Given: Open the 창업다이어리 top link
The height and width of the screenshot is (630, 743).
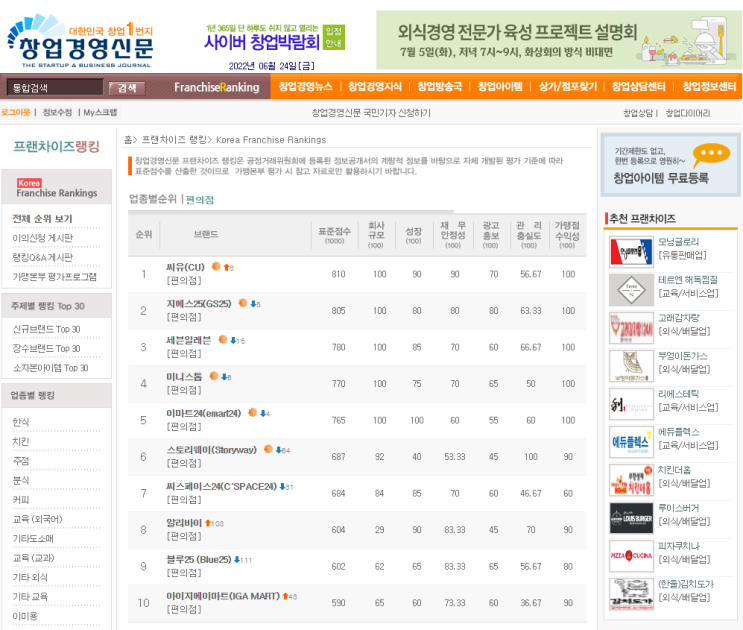Looking at the screenshot, I should pyautogui.click(x=688, y=113).
